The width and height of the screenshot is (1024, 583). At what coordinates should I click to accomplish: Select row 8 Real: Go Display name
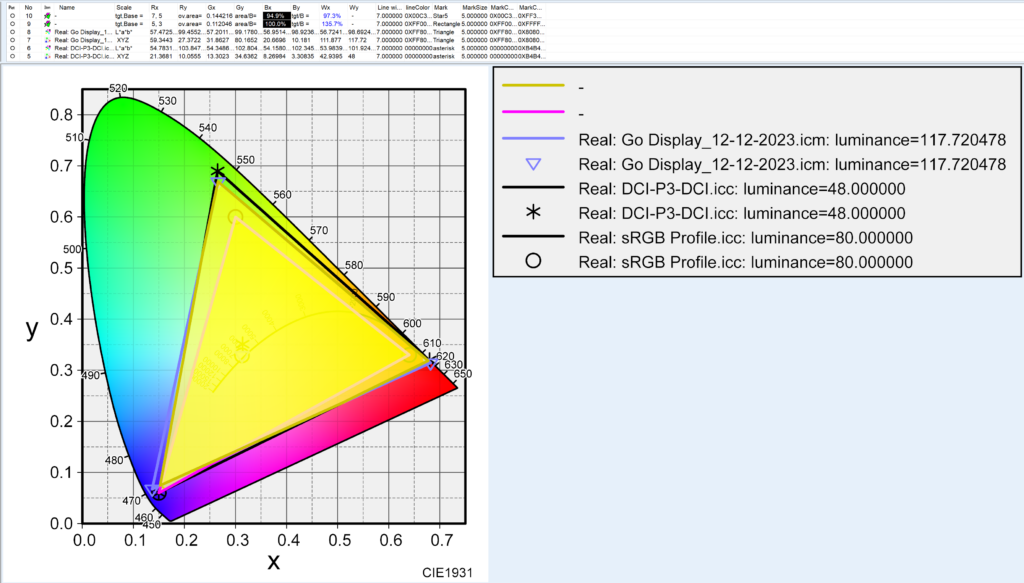[x=84, y=32]
